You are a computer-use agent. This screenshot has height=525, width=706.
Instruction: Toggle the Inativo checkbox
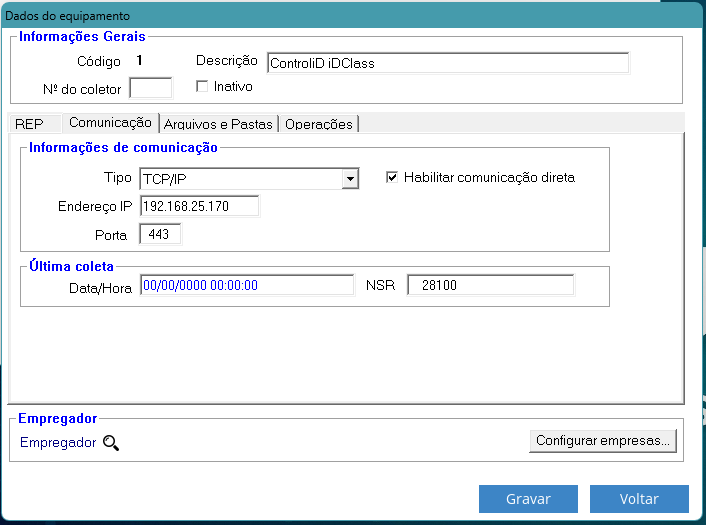pyautogui.click(x=203, y=87)
